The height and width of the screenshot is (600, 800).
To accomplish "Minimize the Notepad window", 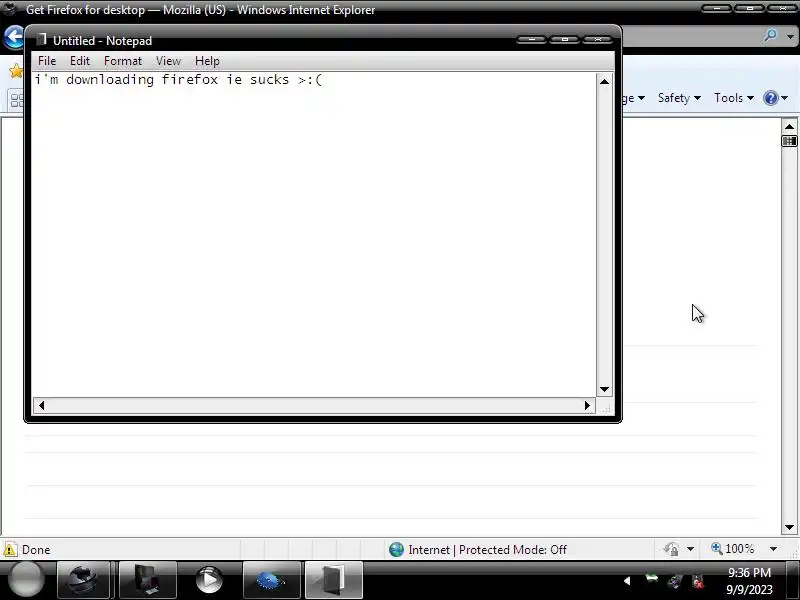I will pyautogui.click(x=531, y=39).
